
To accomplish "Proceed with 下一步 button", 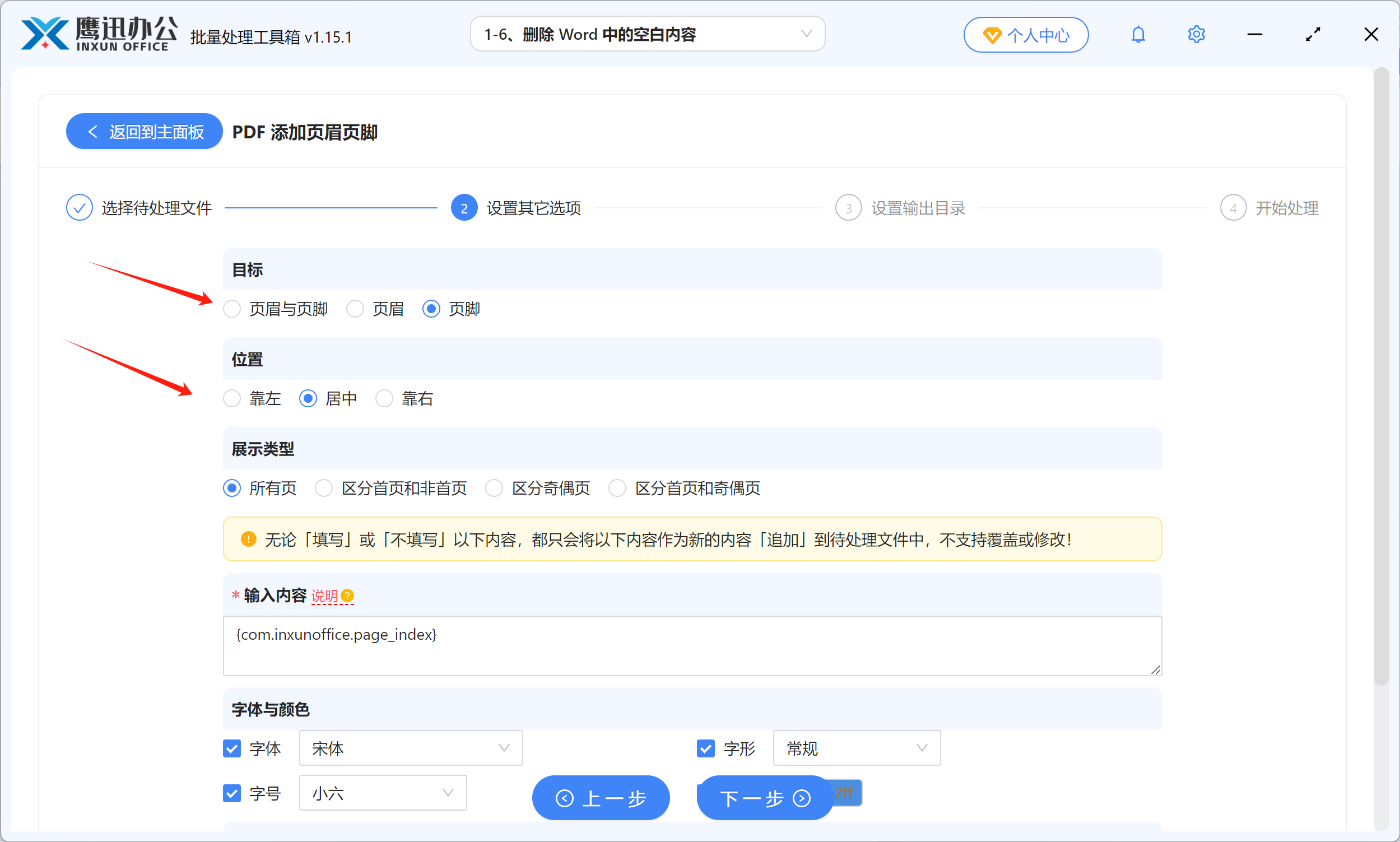I will pyautogui.click(x=765, y=798).
